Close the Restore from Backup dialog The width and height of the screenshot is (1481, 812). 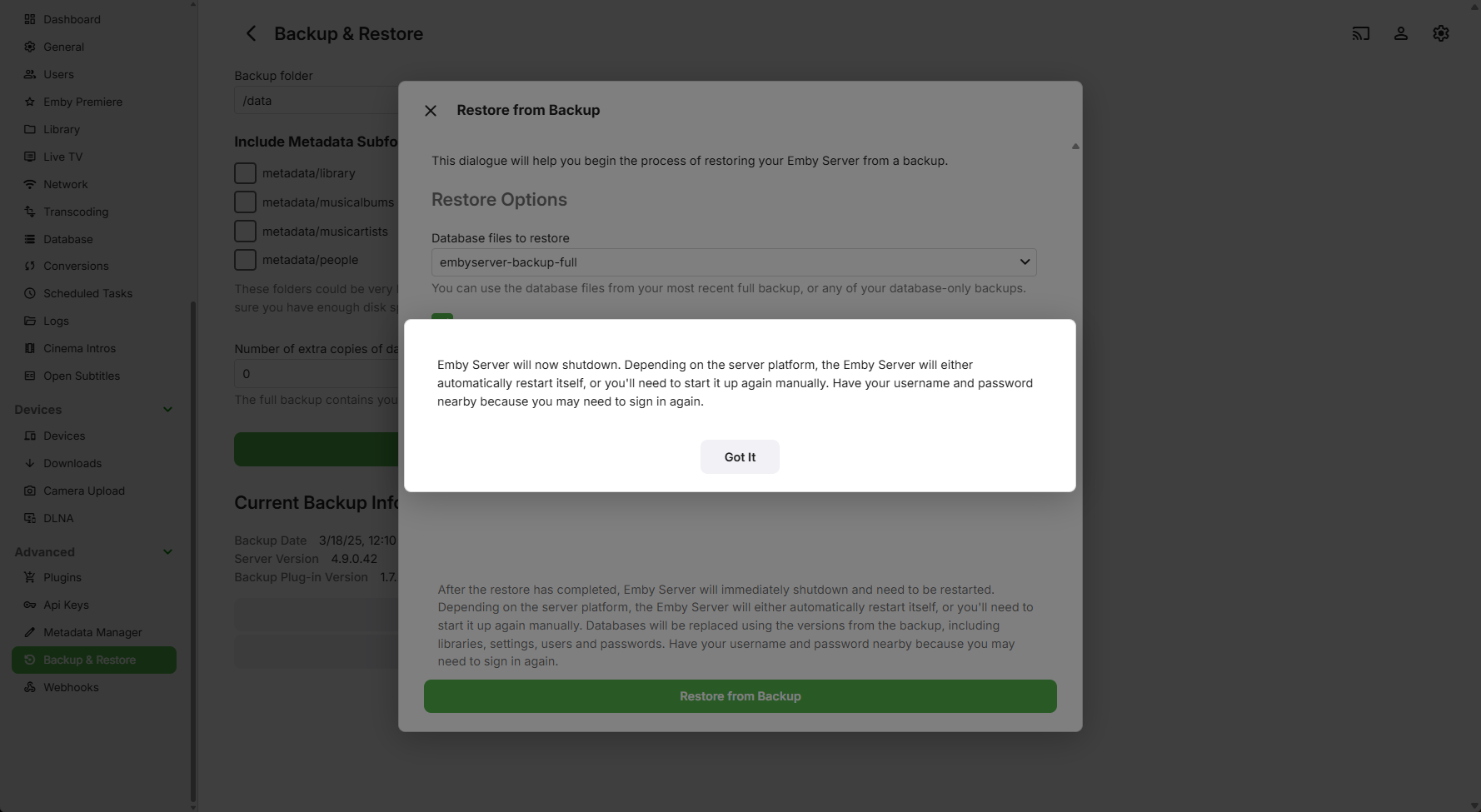(431, 111)
